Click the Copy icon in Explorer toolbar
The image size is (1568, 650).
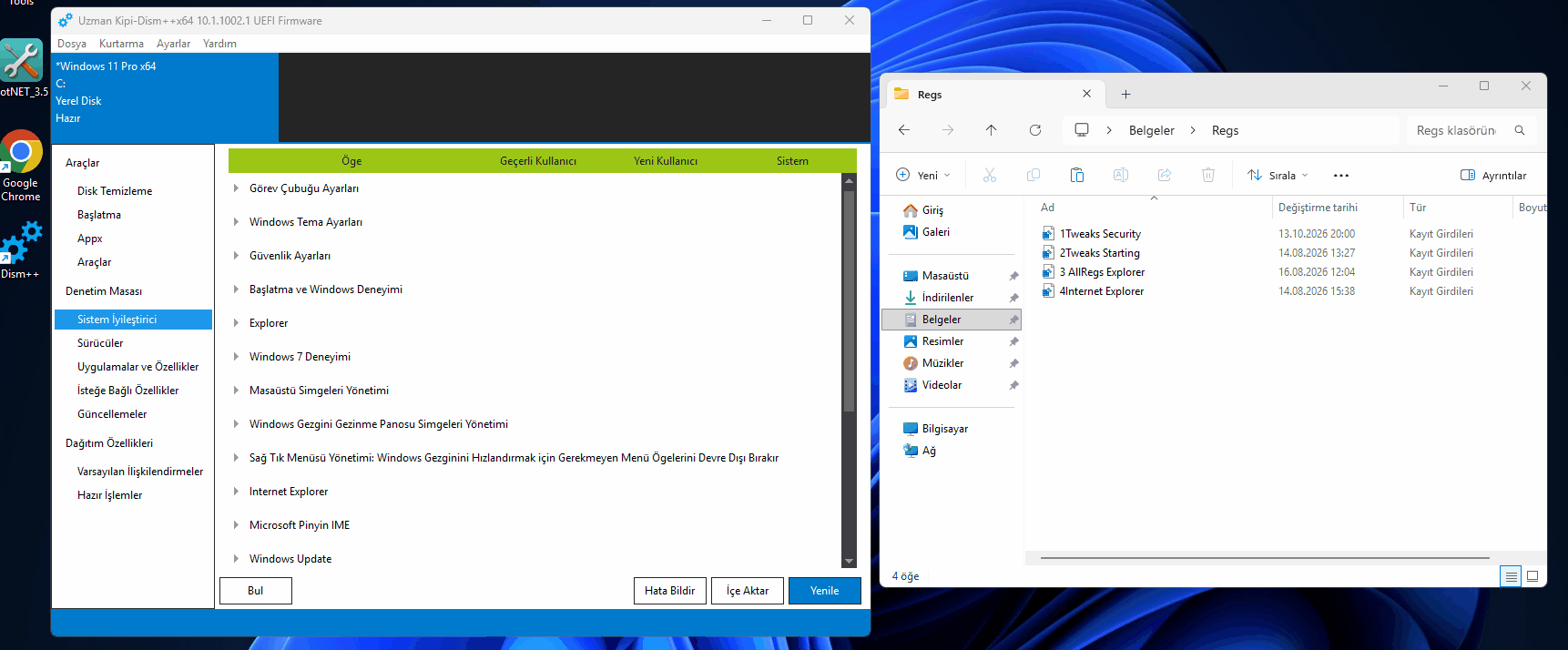click(1033, 175)
